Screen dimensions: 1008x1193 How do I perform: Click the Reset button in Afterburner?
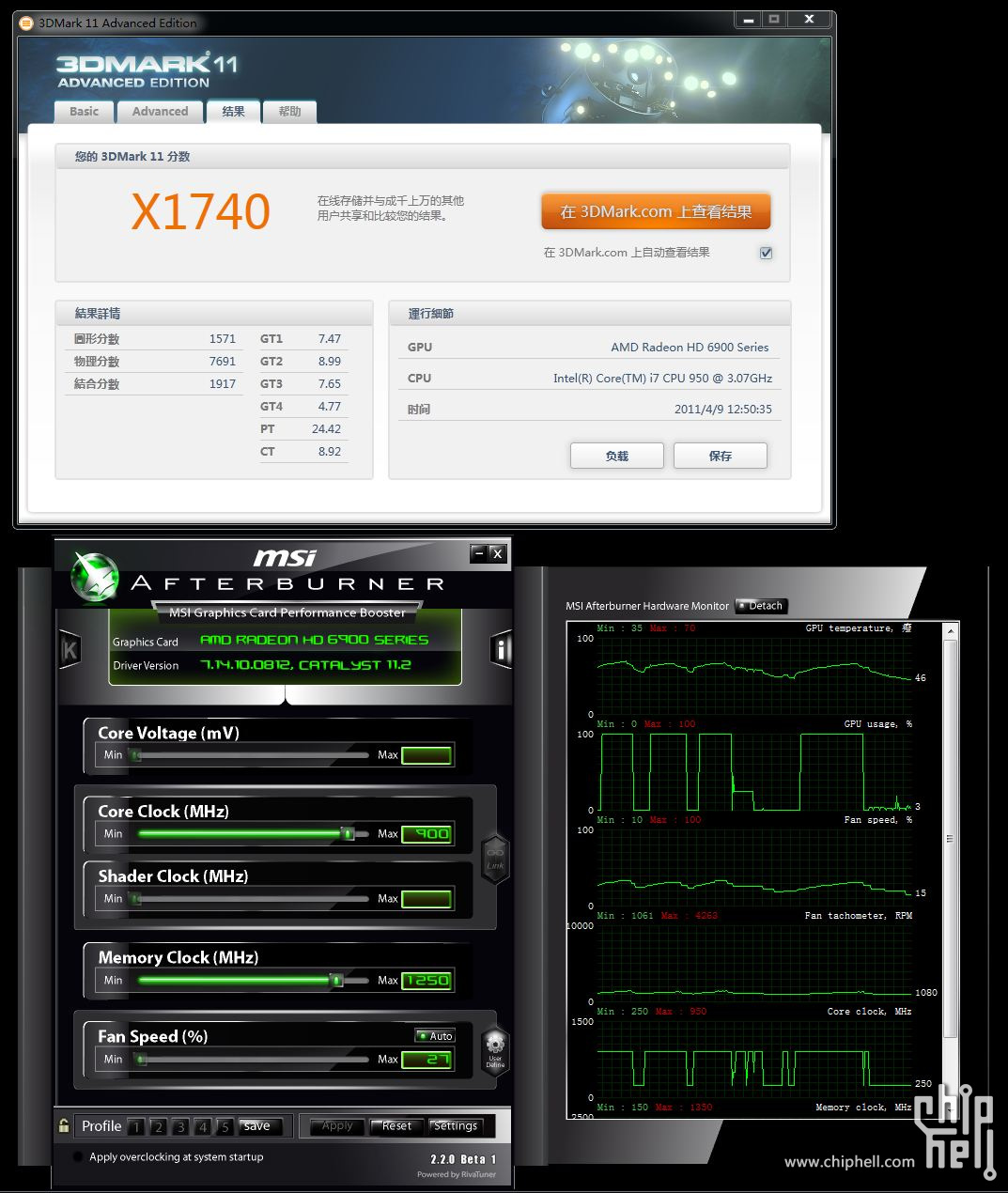click(397, 1126)
